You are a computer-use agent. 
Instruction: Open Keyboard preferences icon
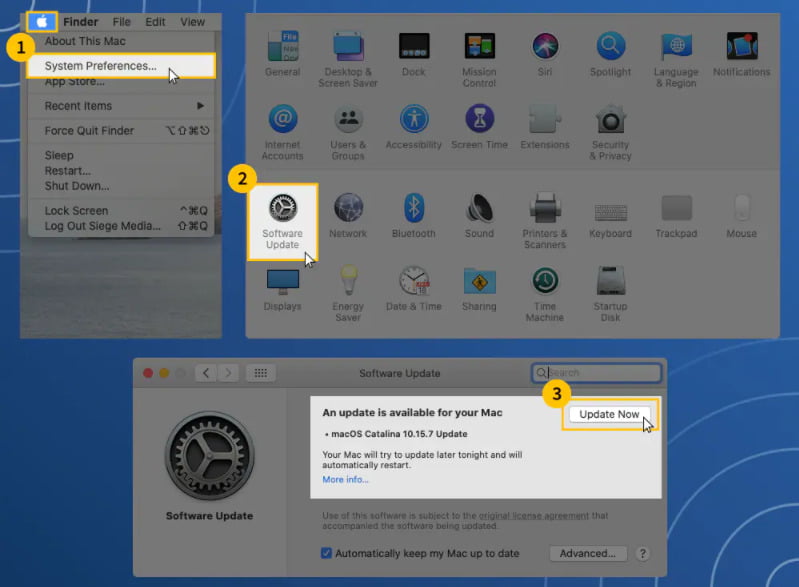click(610, 212)
